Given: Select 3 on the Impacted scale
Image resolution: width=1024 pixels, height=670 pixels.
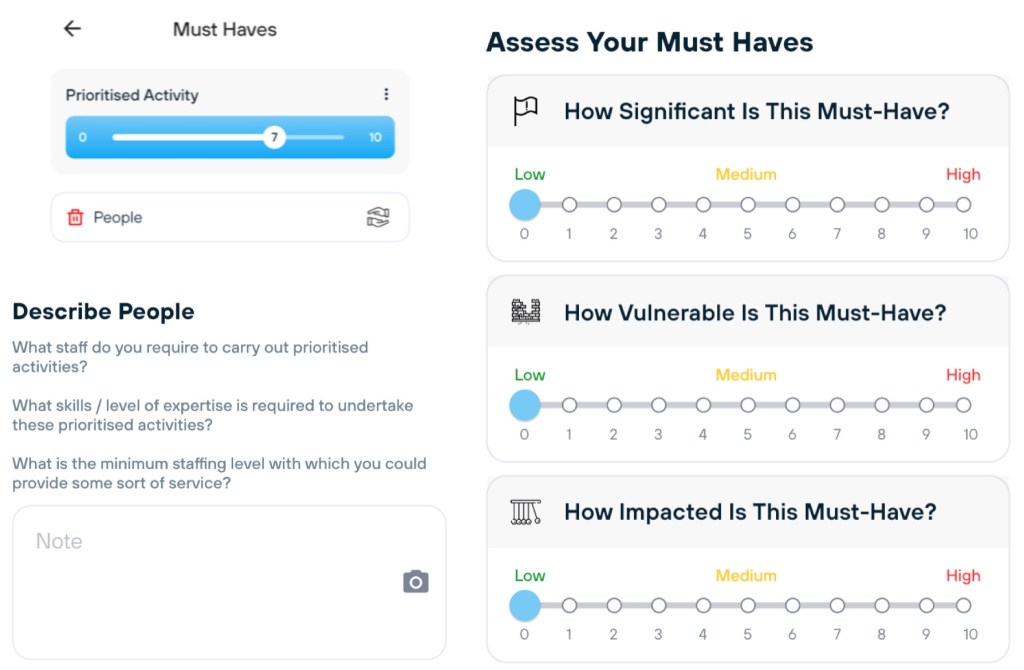Looking at the screenshot, I should 659,606.
